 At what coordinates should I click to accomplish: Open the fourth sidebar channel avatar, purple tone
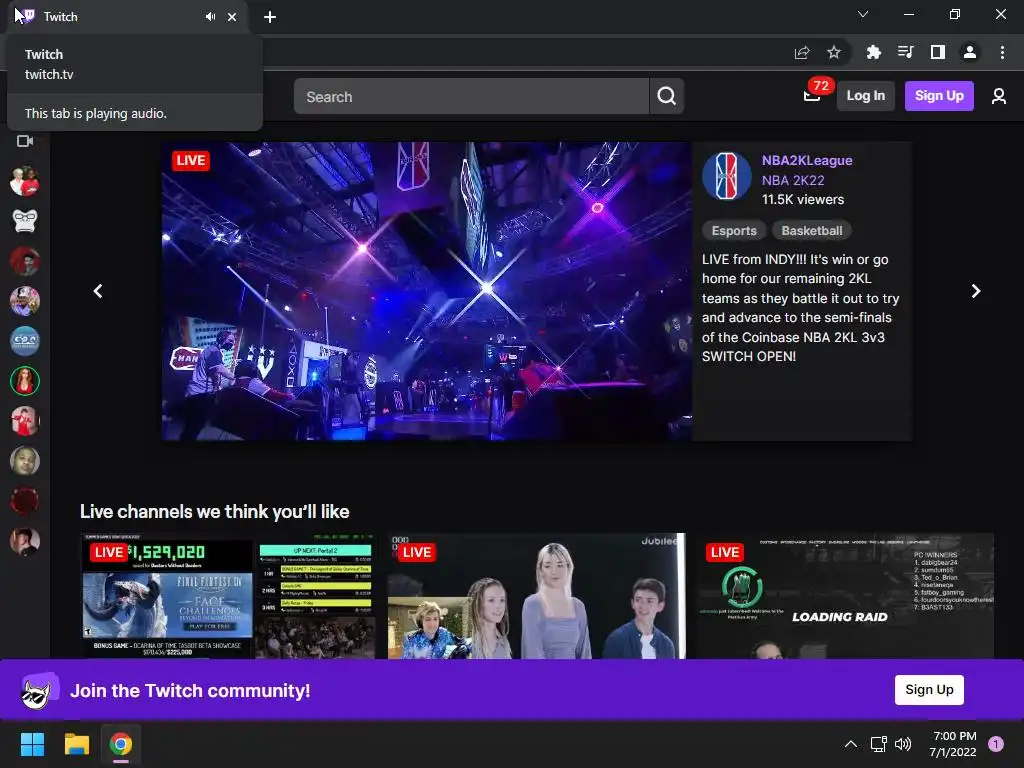25,301
